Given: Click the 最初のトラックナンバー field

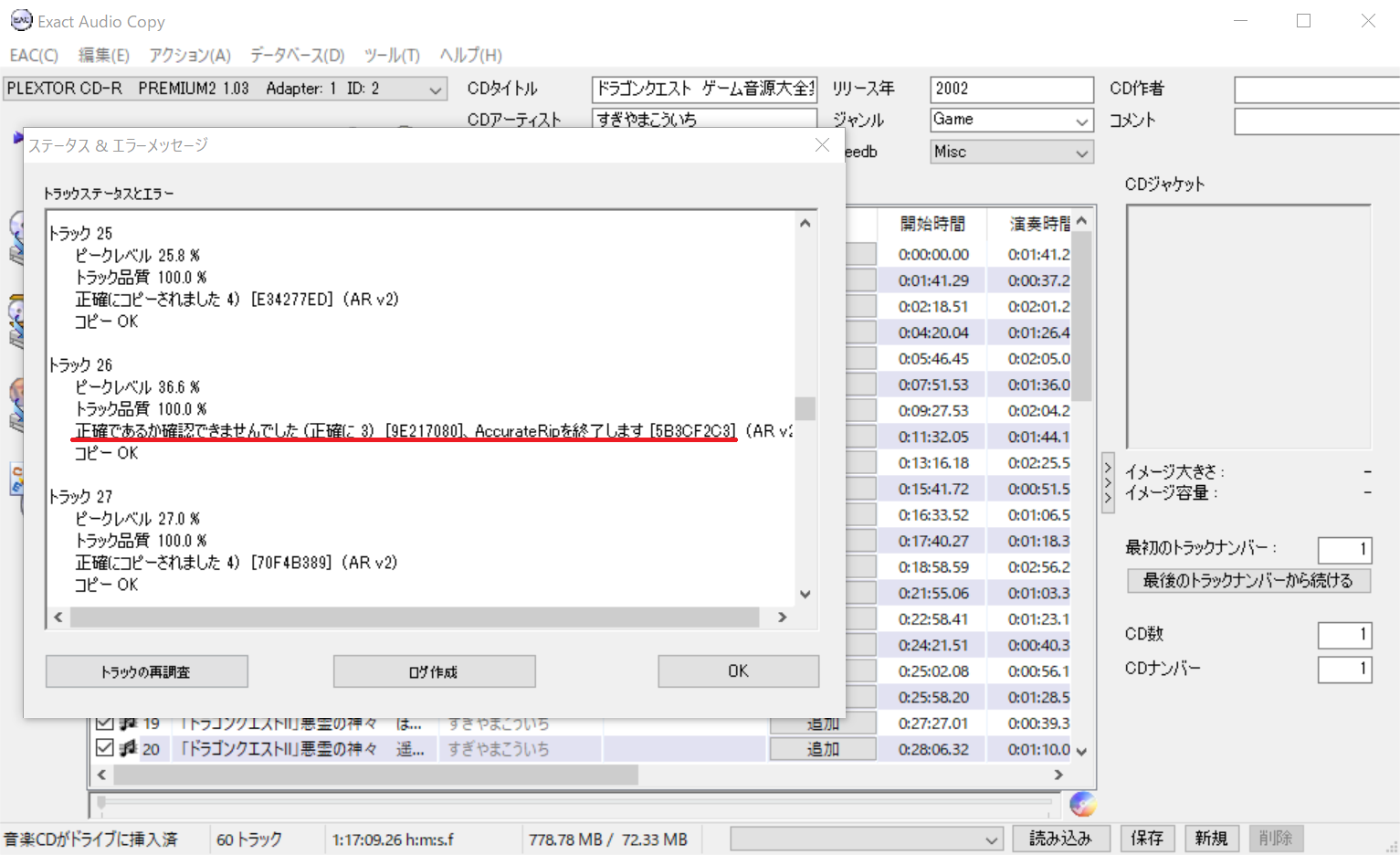Looking at the screenshot, I should point(1344,549).
